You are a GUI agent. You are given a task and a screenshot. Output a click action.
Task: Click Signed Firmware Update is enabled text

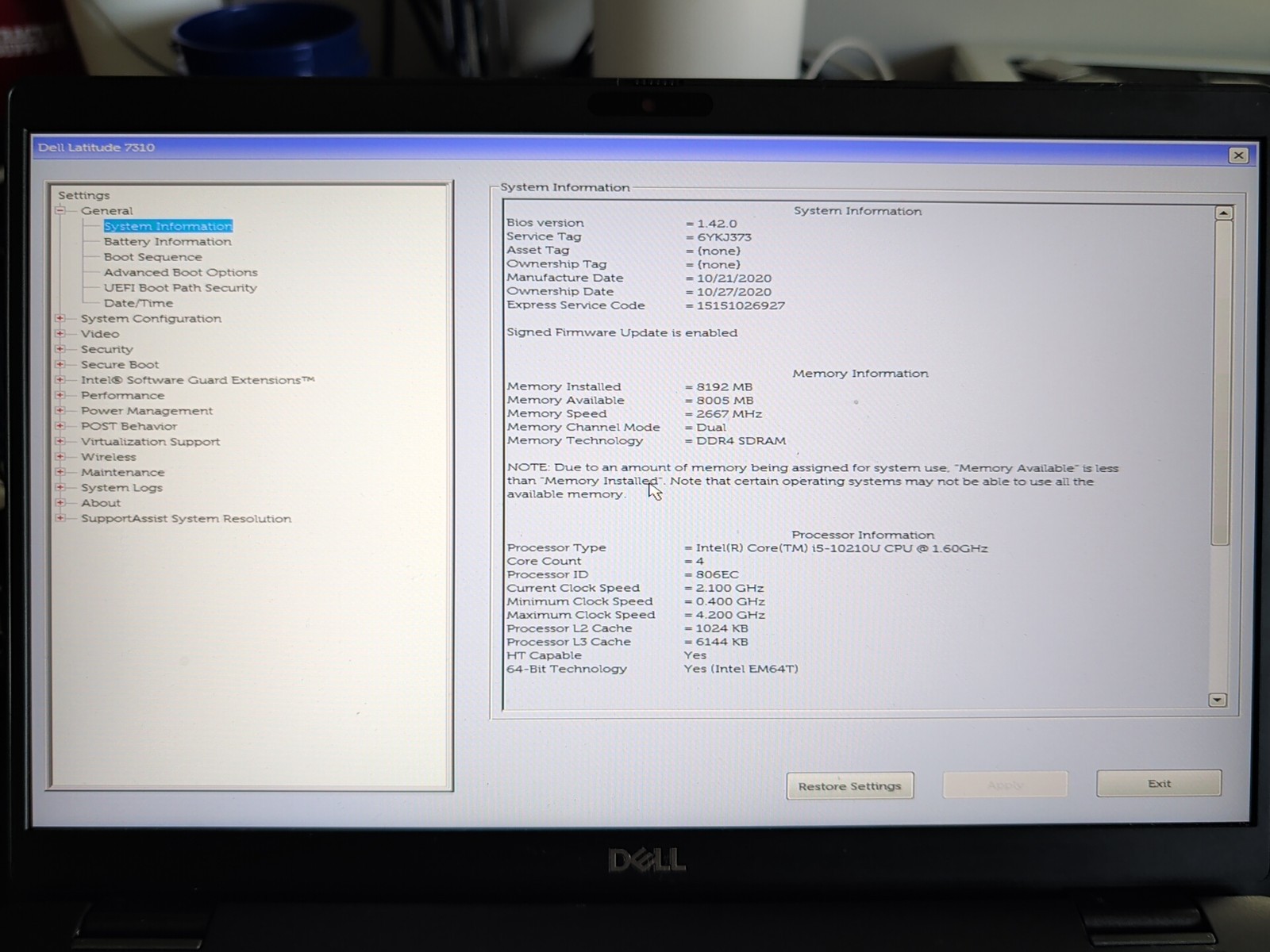click(622, 332)
